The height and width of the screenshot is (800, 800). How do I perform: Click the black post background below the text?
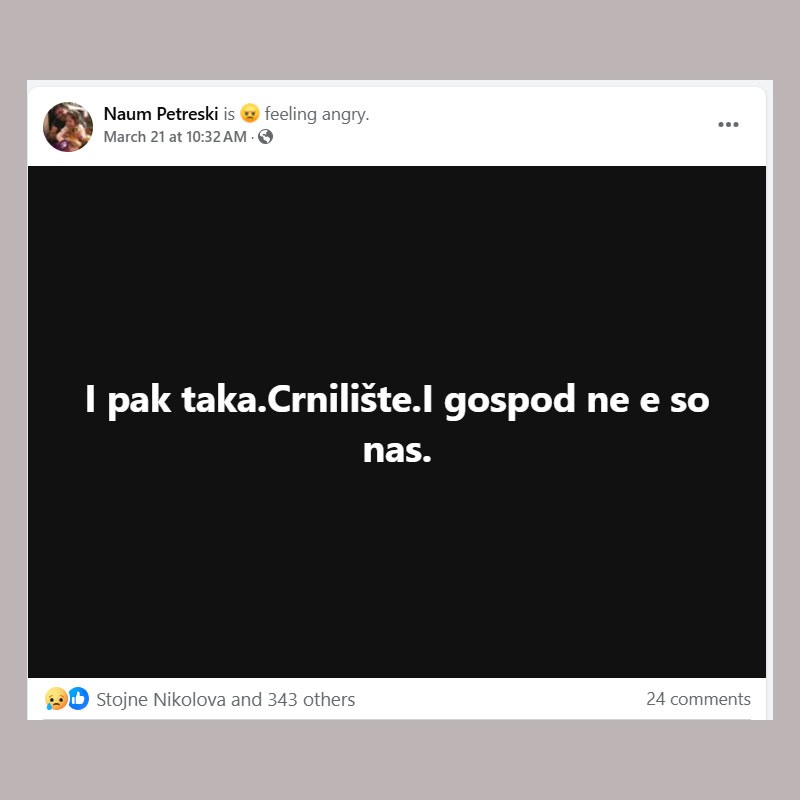click(397, 571)
